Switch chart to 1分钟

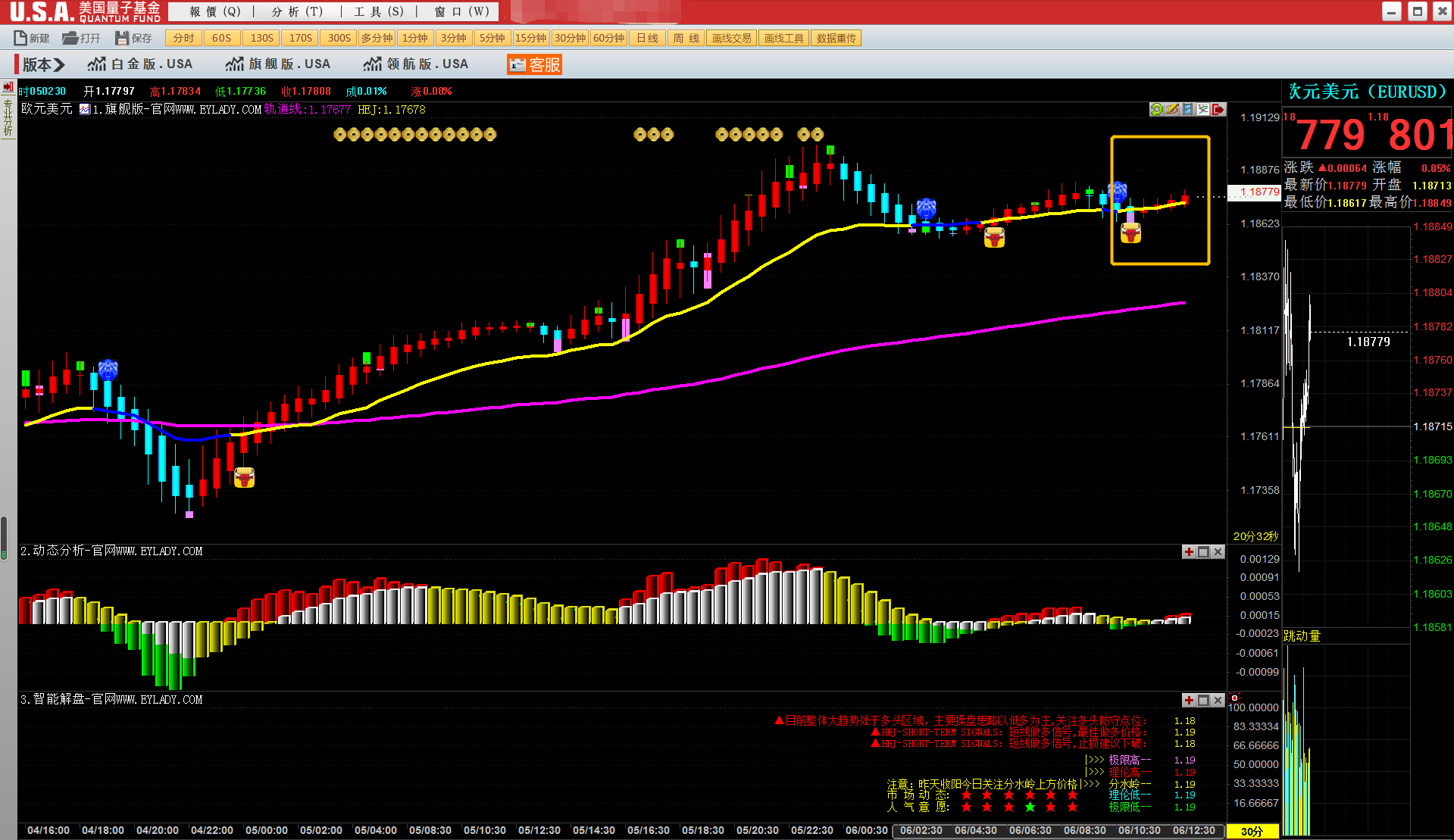[x=415, y=38]
